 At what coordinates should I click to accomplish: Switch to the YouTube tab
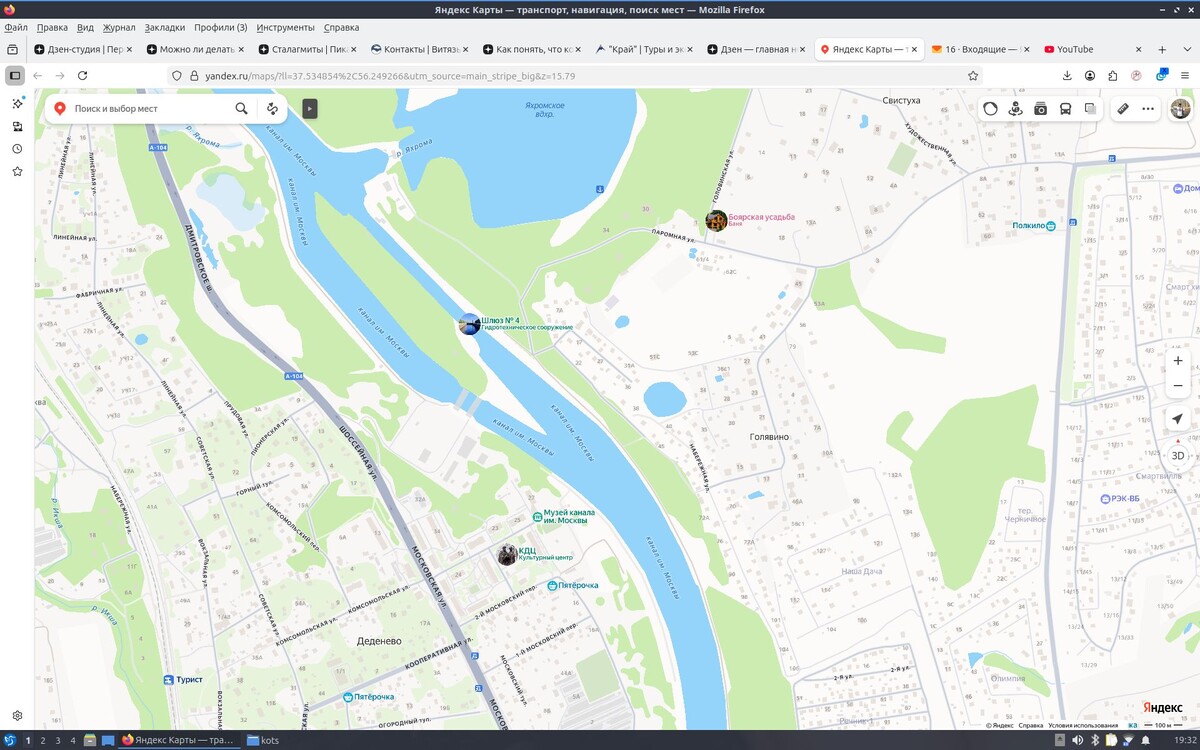click(1092, 49)
